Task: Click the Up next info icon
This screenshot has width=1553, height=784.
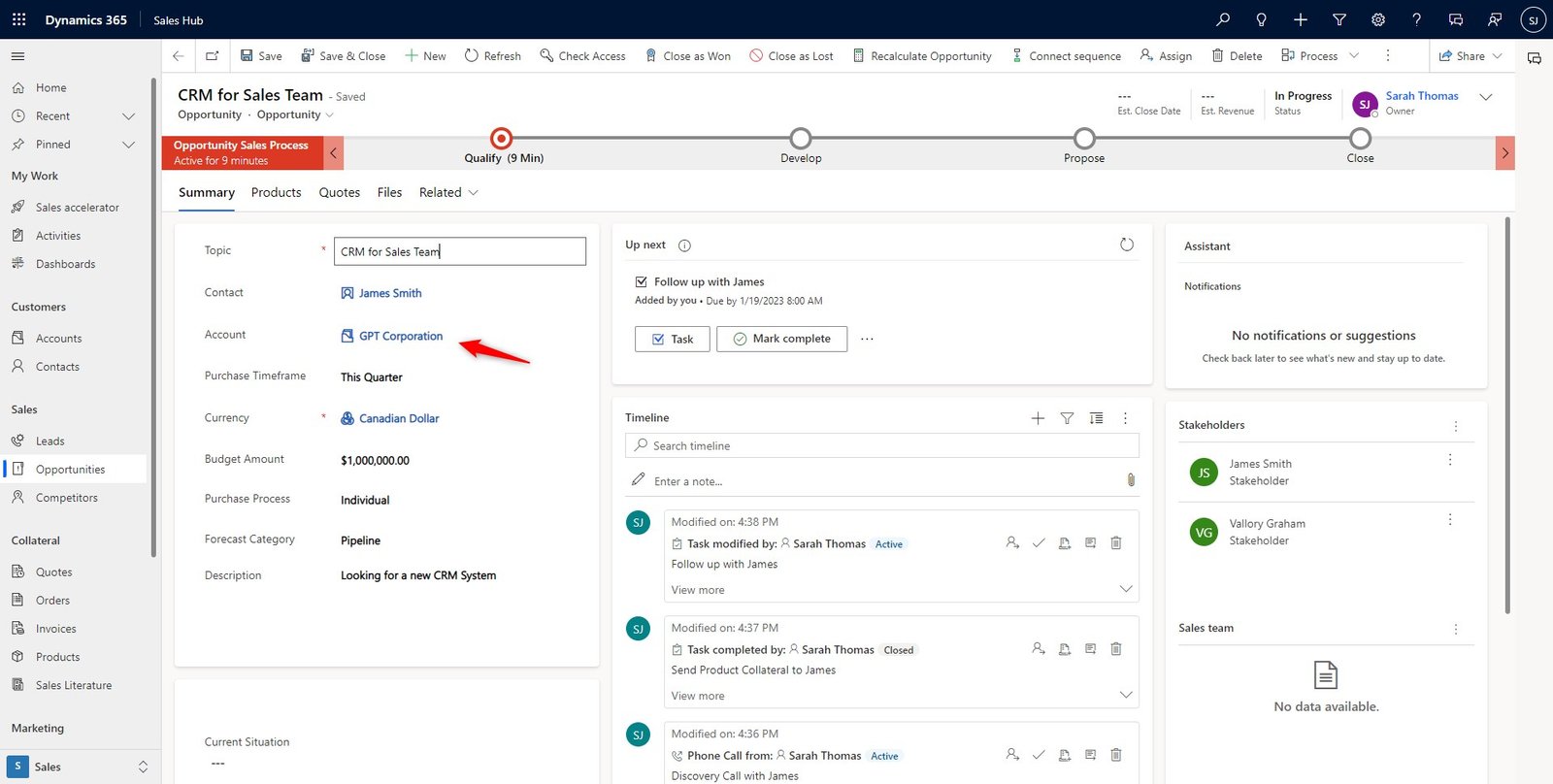Action: point(684,245)
